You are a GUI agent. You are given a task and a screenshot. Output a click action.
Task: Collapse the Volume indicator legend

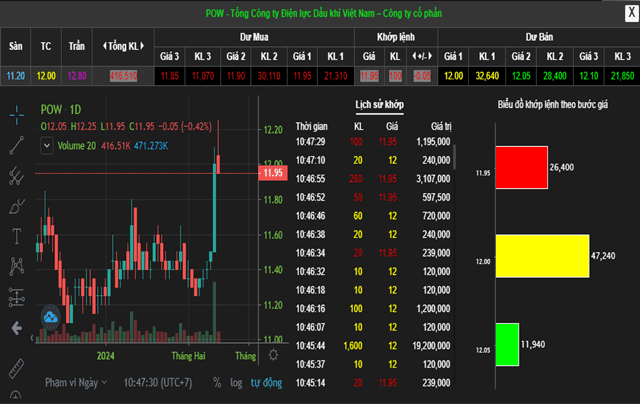tap(47, 146)
